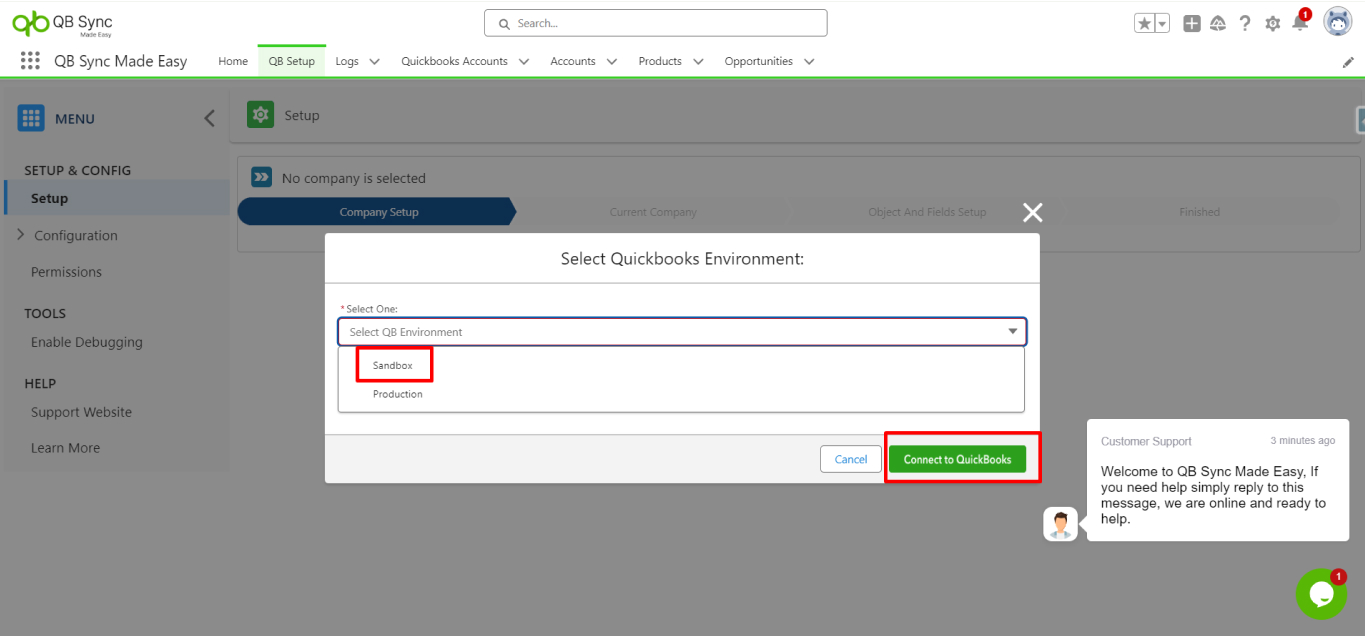
Task: Open the setup gear icon
Action: point(1272,23)
